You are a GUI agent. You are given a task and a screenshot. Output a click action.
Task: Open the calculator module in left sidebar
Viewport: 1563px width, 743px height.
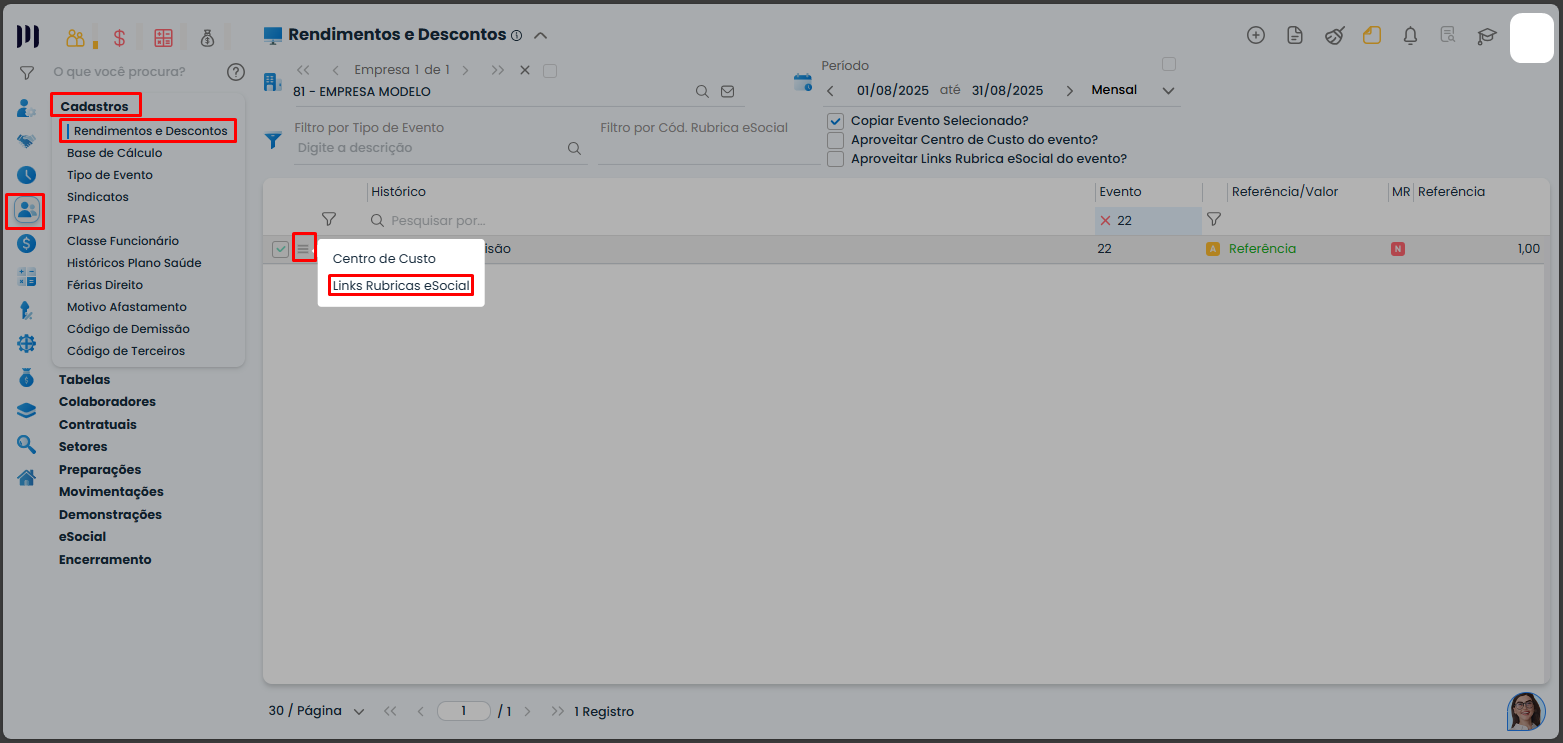pos(26,277)
